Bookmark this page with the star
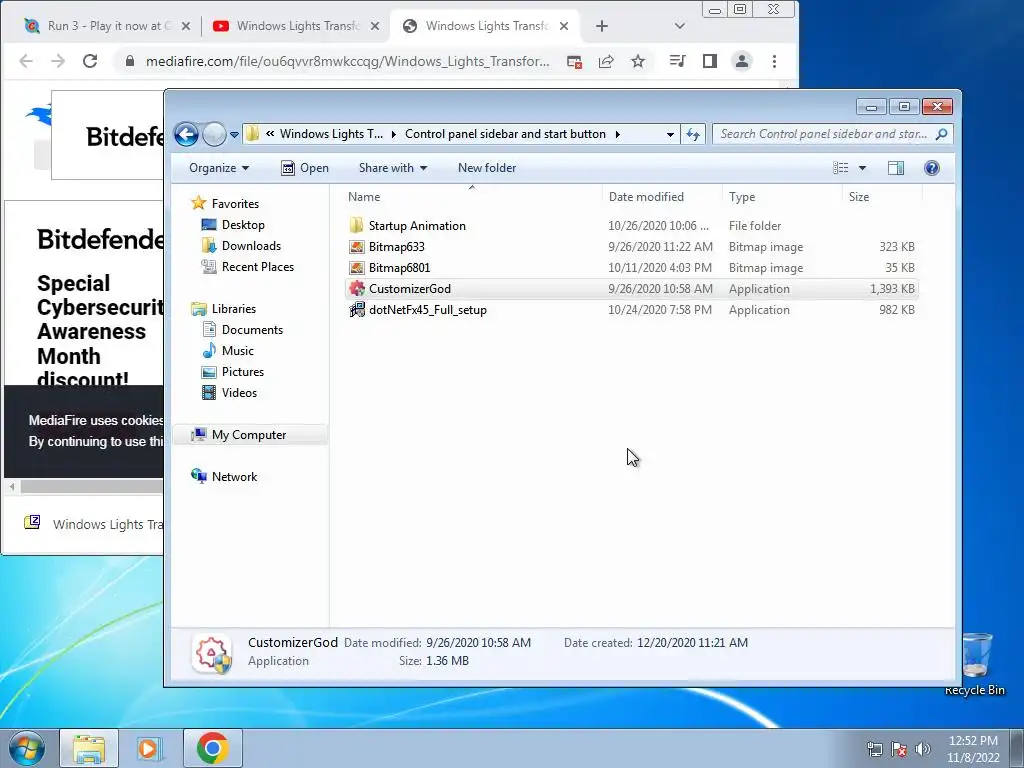 point(638,61)
